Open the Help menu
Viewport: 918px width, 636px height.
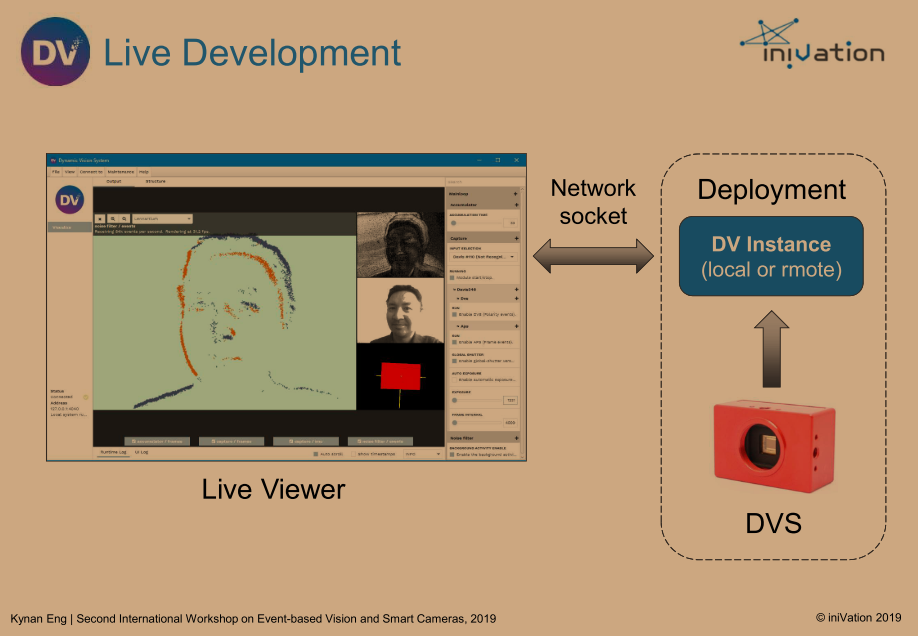[x=143, y=172]
